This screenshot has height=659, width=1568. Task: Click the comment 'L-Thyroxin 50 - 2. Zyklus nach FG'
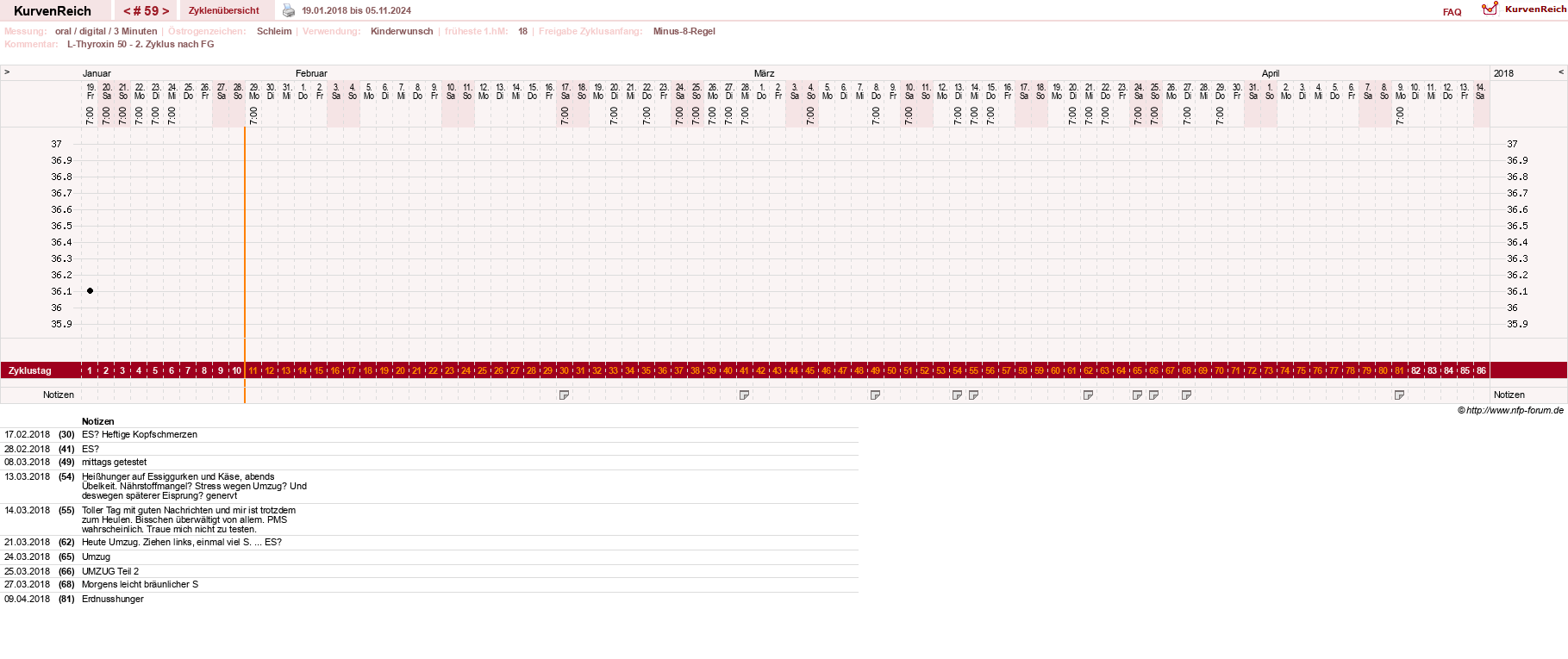pos(141,44)
